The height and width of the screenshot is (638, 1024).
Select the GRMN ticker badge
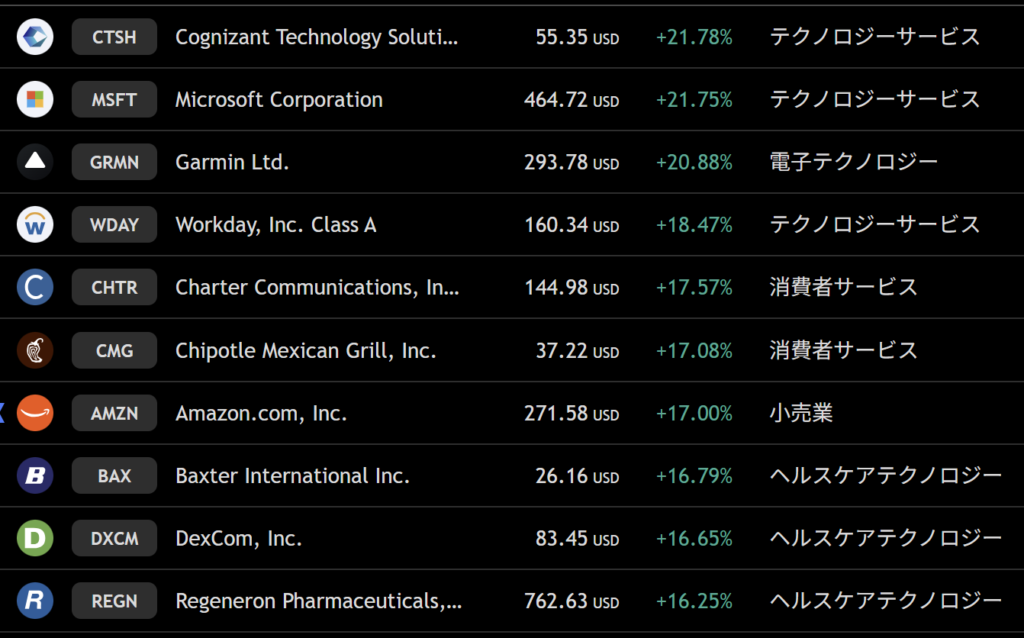click(x=114, y=162)
